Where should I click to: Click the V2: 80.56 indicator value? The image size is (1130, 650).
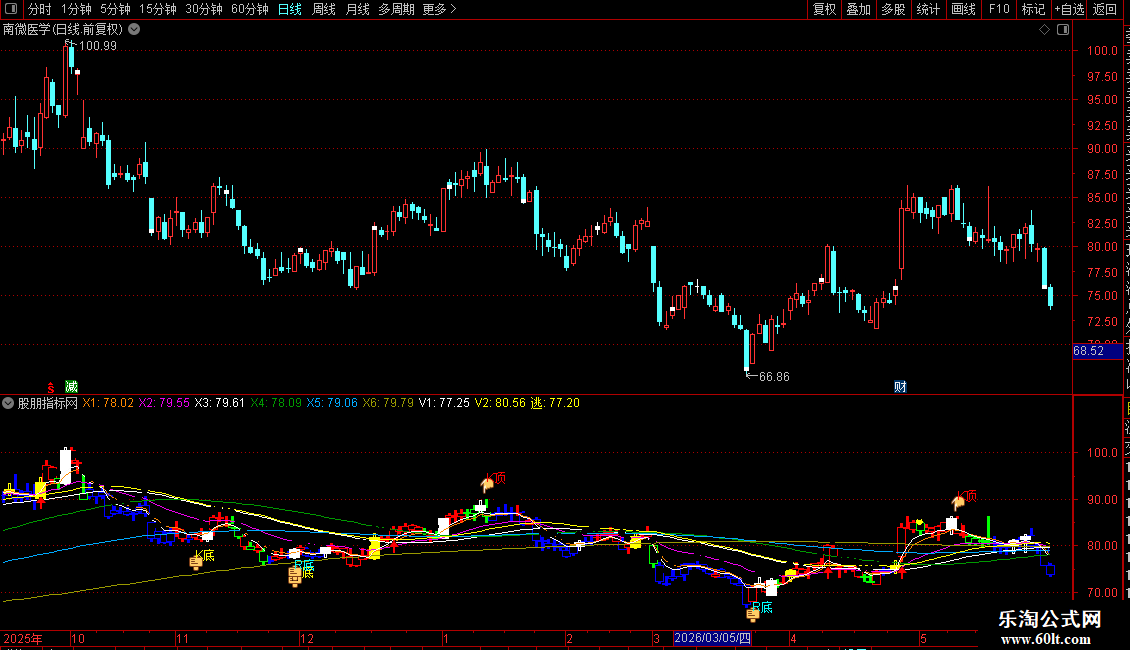(500, 403)
